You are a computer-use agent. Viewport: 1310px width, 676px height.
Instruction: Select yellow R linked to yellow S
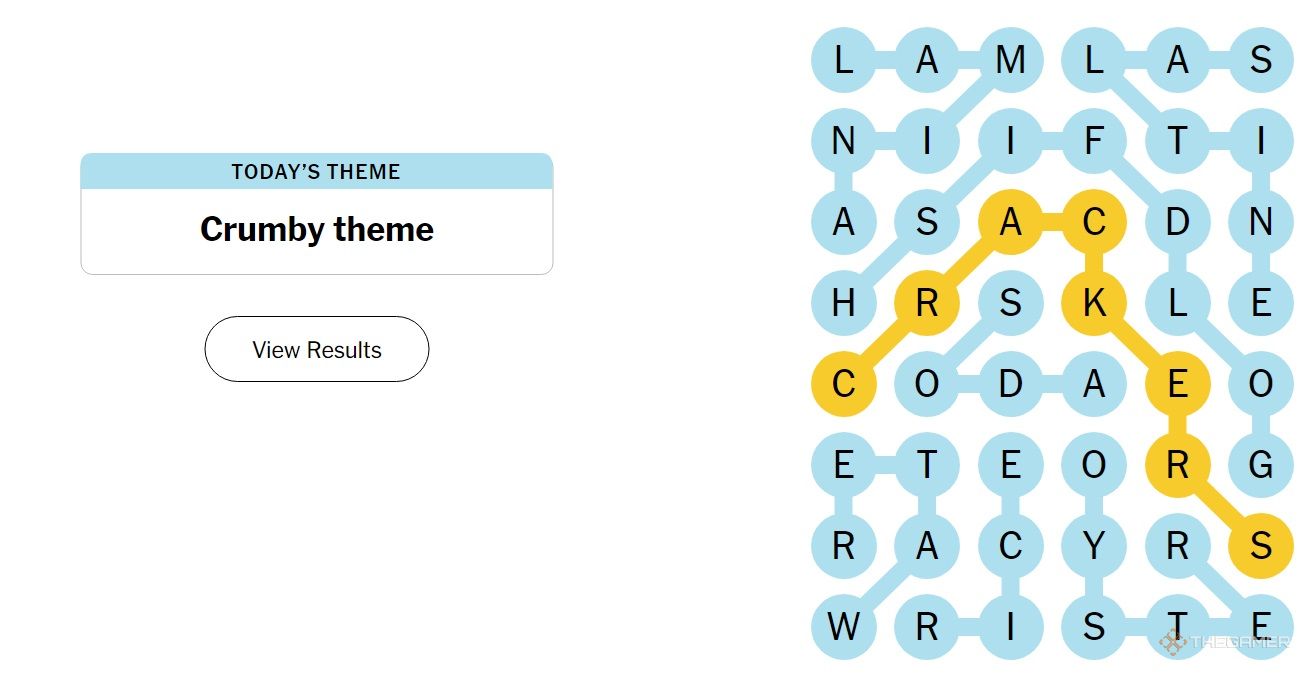tap(1178, 464)
